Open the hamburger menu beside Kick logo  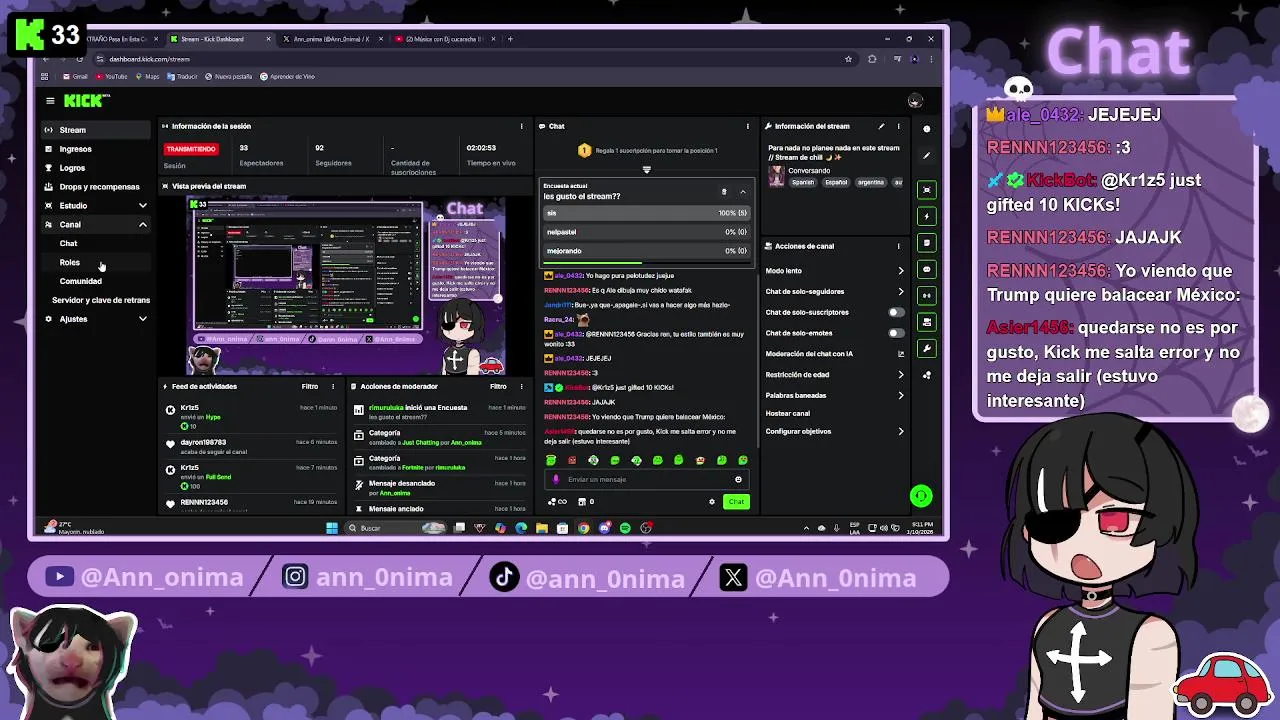50,100
